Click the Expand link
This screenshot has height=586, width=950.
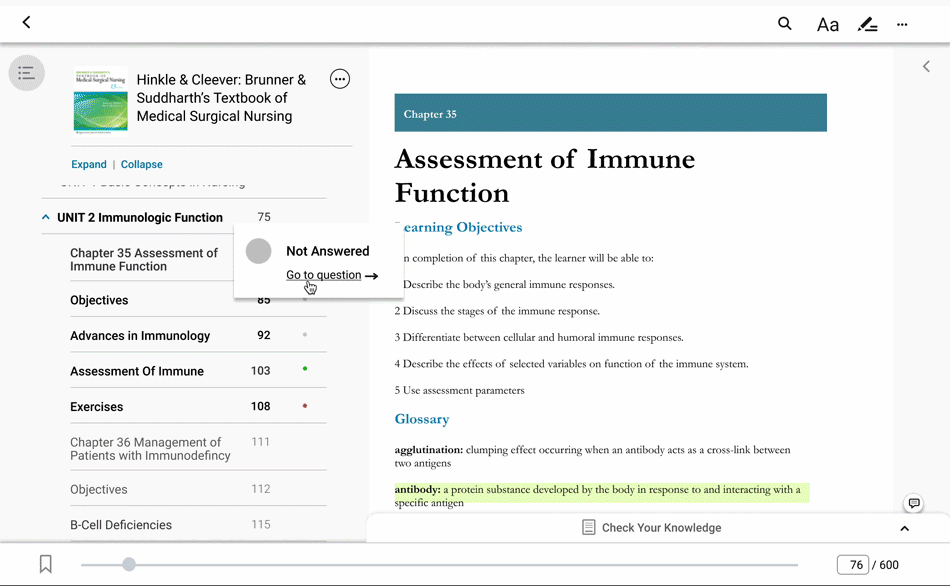point(88,164)
